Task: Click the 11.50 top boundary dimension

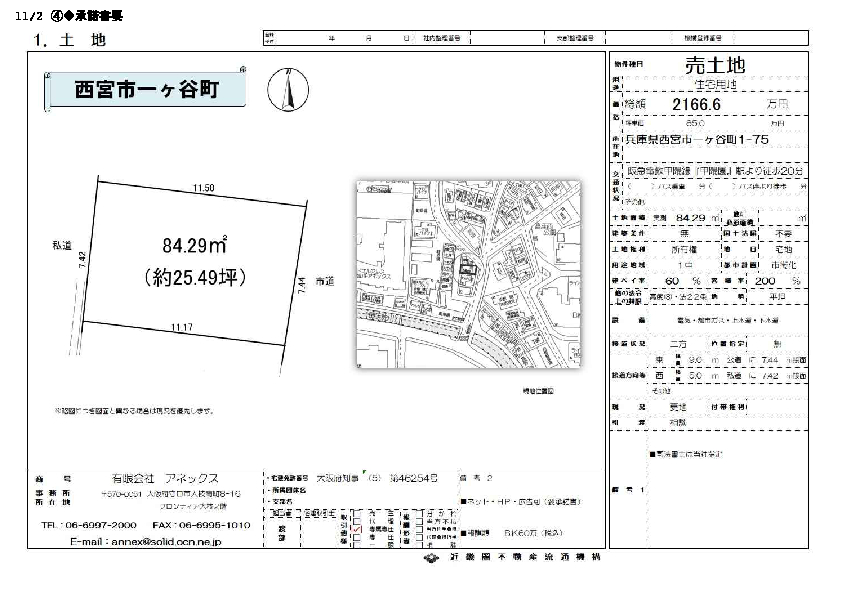Action: (203, 187)
